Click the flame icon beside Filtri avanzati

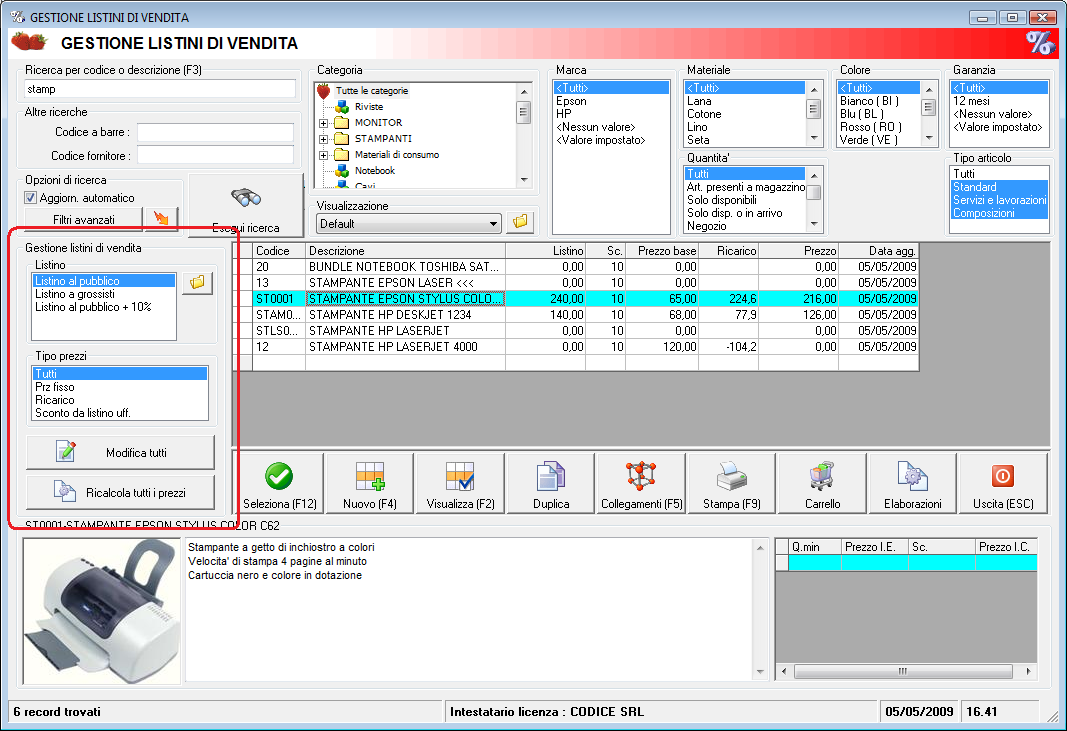161,218
